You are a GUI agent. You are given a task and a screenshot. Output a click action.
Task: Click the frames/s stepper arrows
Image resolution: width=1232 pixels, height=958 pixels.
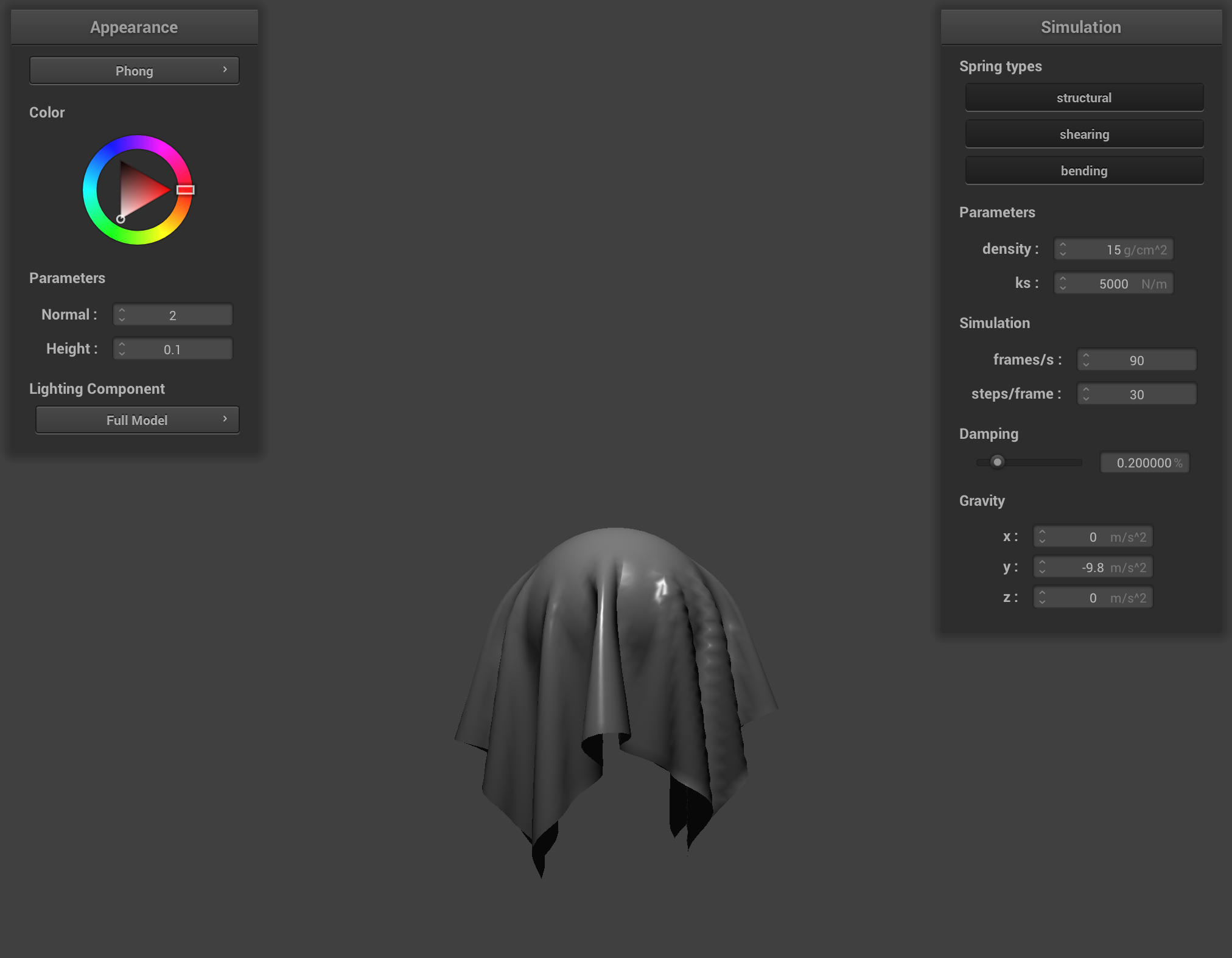pos(1086,360)
